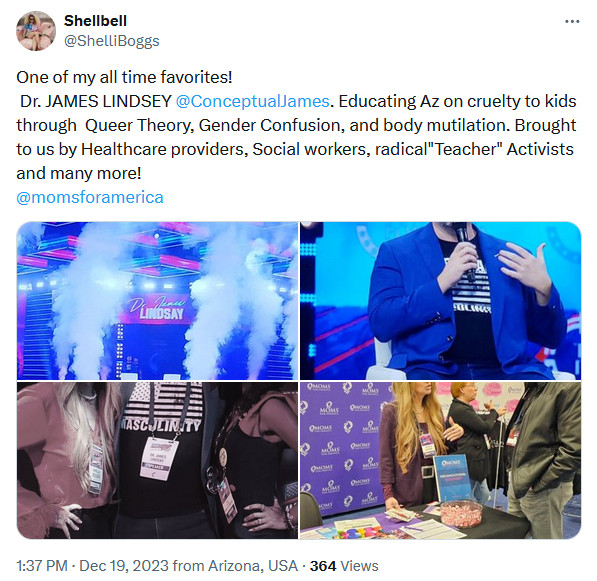Open the stage smoke photo thumbnail
This screenshot has width=597, height=581.
(x=157, y=301)
